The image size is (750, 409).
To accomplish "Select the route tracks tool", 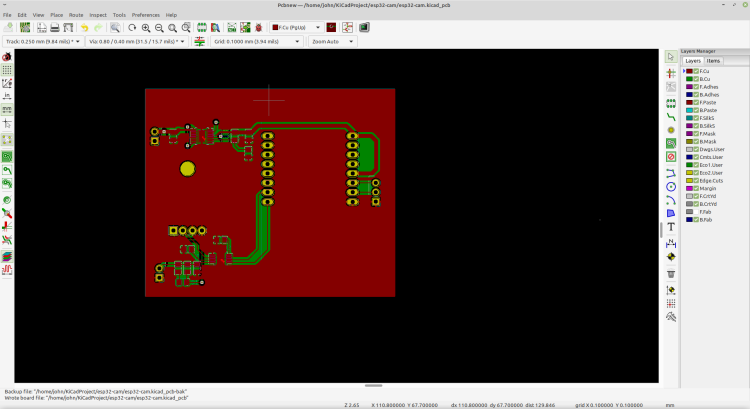I will click(671, 117).
